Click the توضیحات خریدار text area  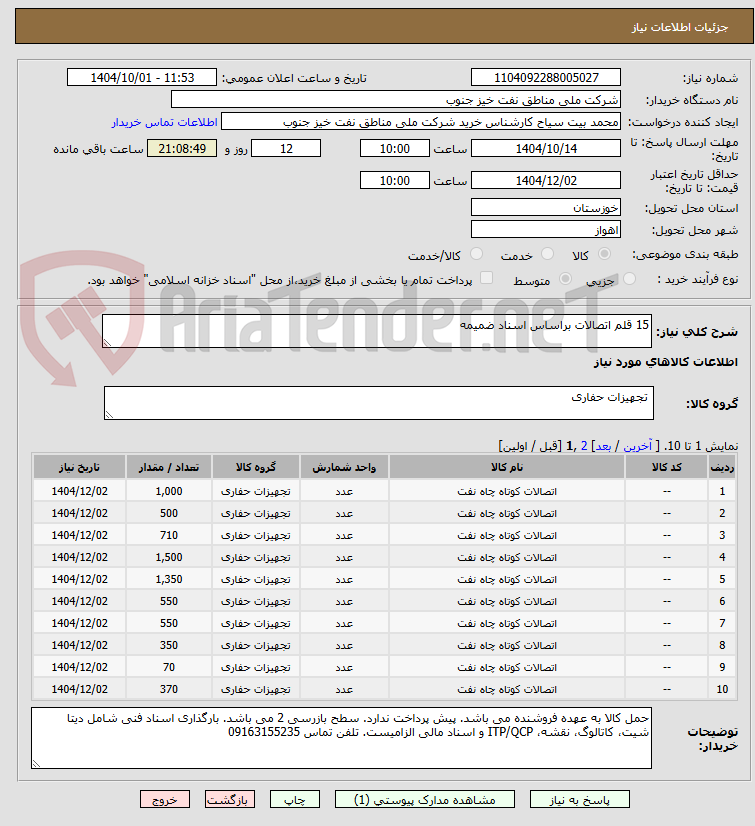tap(341, 738)
